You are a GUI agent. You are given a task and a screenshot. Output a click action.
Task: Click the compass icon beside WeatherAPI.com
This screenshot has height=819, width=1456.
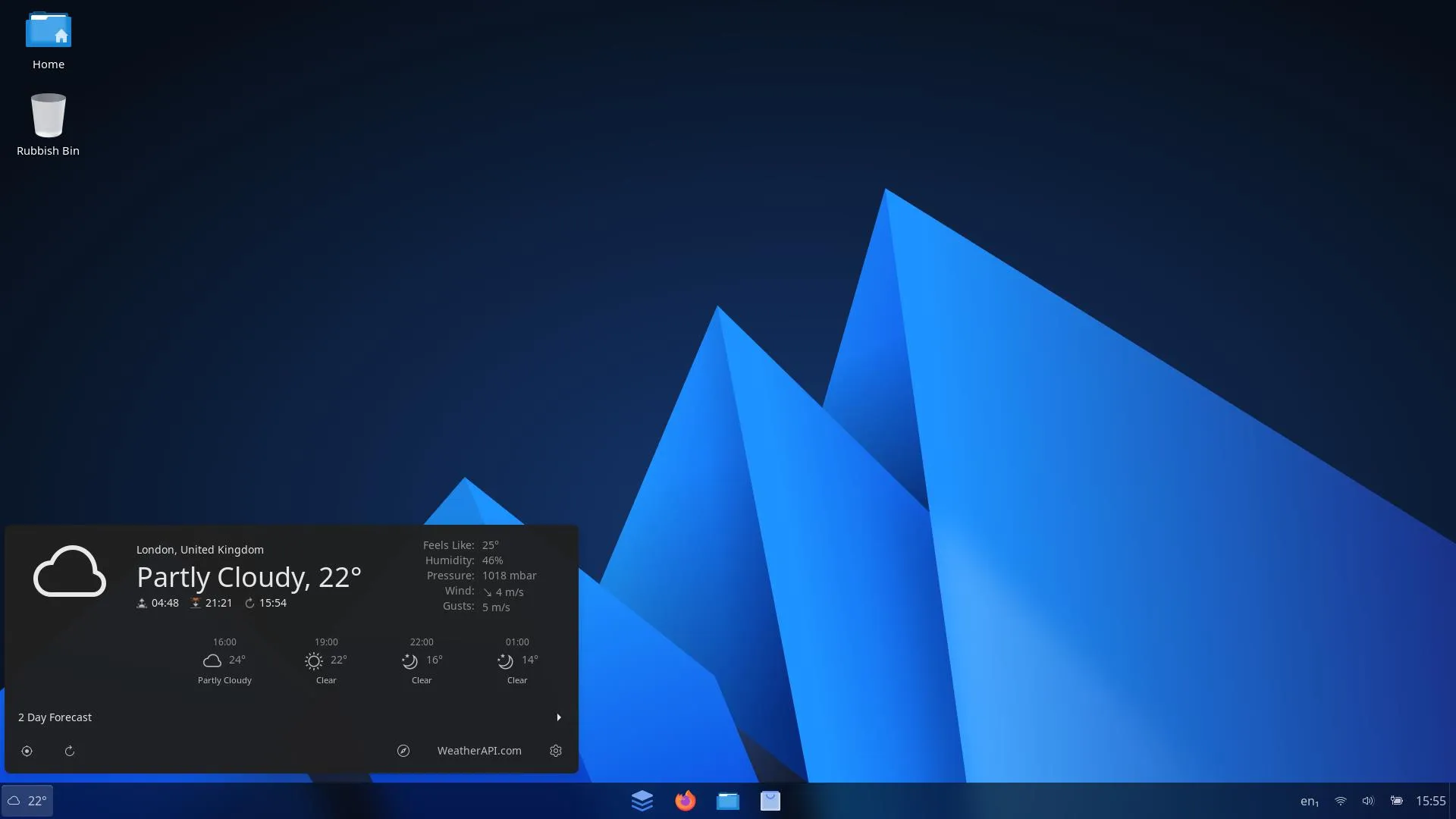tap(403, 751)
